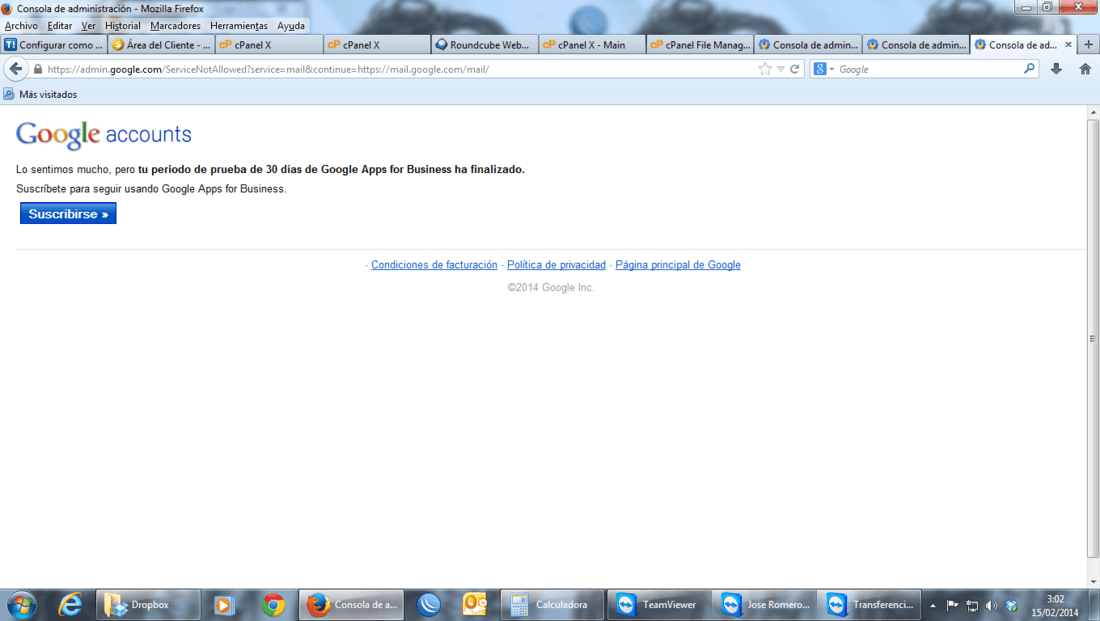Open the Transferenci... taskbar window
The height and width of the screenshot is (621, 1100).
click(x=869, y=605)
